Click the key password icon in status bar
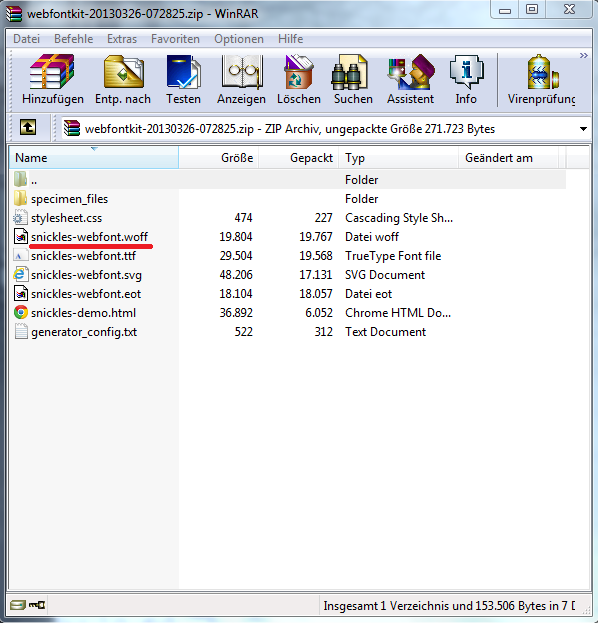Viewport: 598px width, 623px height. (37, 605)
